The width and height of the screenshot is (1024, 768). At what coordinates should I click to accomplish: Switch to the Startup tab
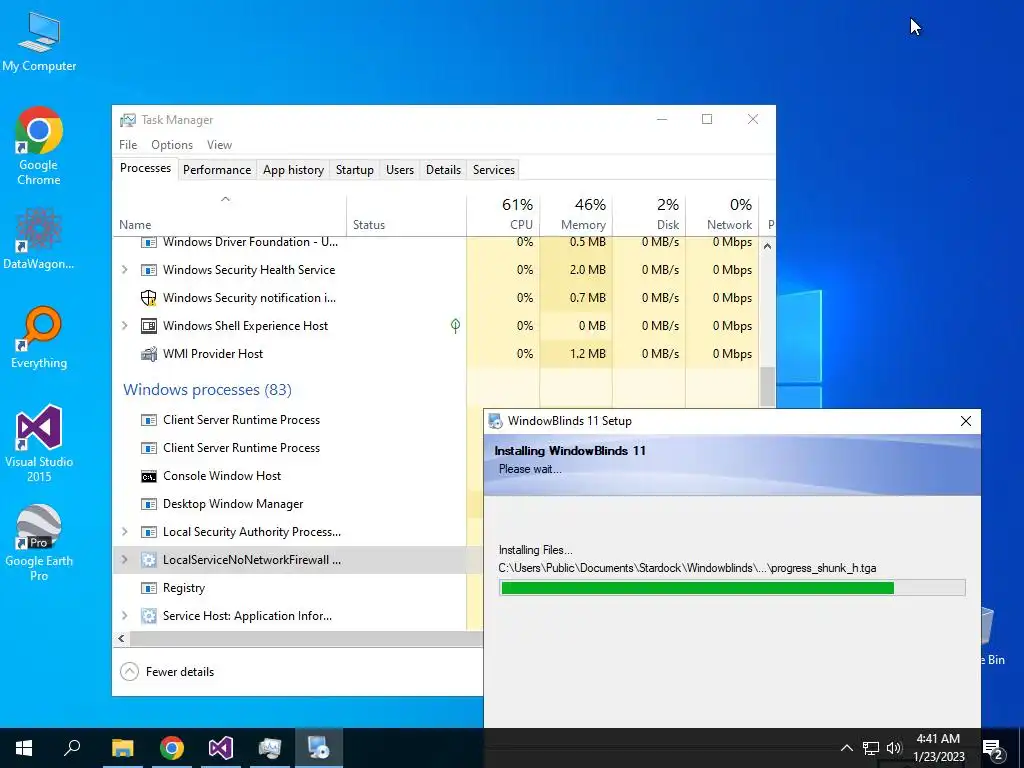click(x=355, y=170)
